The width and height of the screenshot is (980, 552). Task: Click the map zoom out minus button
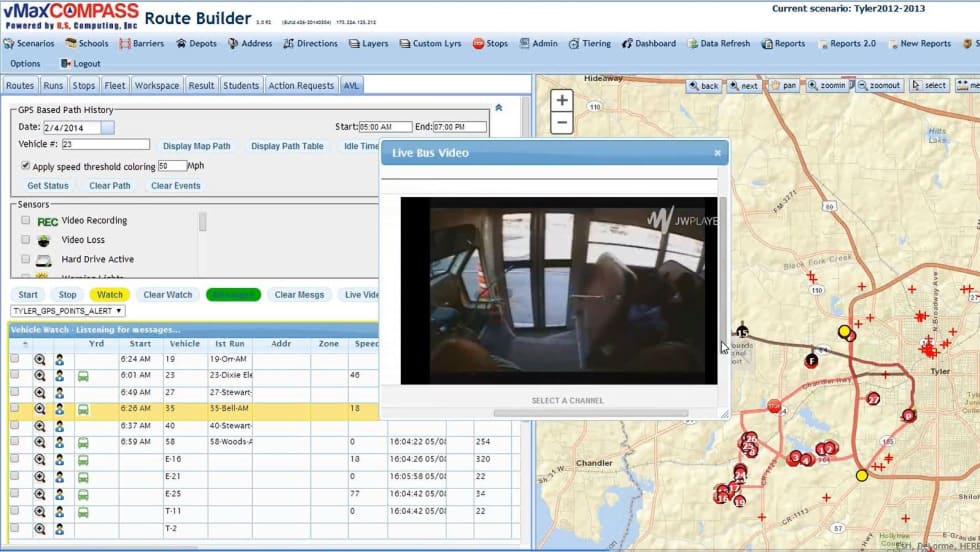pyautogui.click(x=562, y=123)
